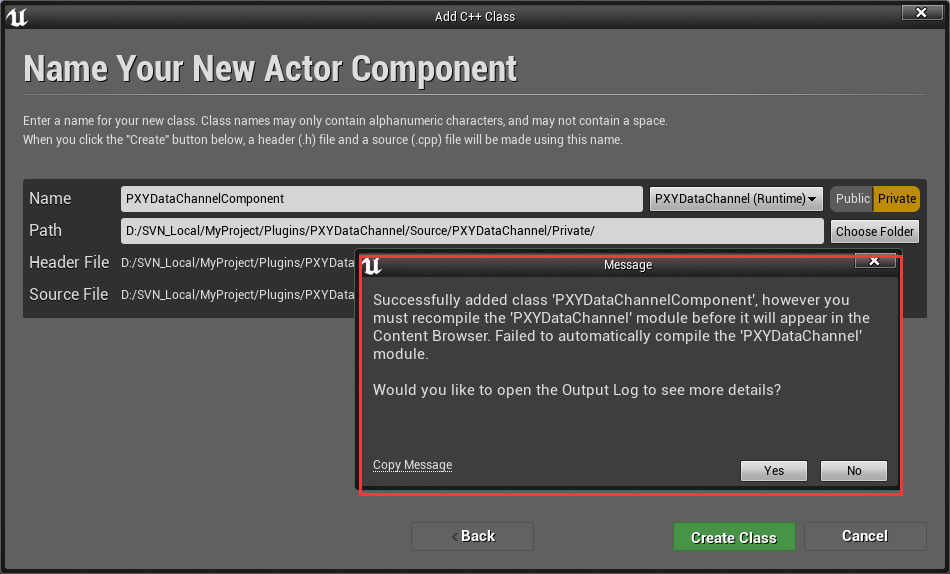Click the 'Message' dialog title
The image size is (950, 574).
pos(628,265)
